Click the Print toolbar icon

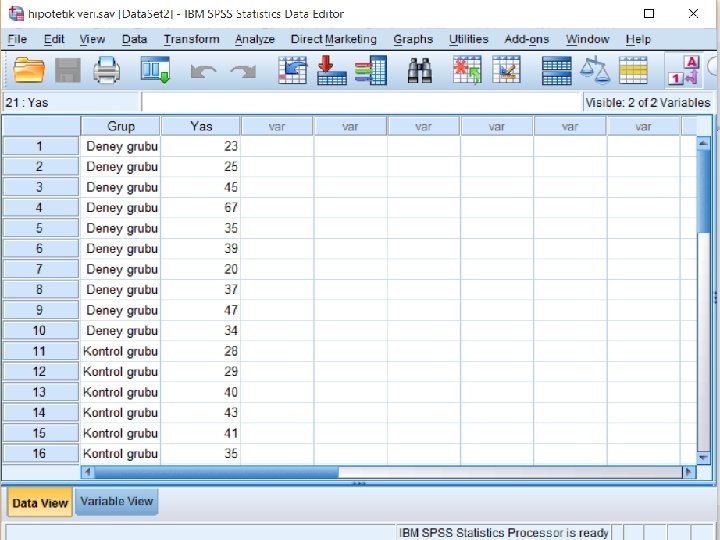click(x=107, y=70)
